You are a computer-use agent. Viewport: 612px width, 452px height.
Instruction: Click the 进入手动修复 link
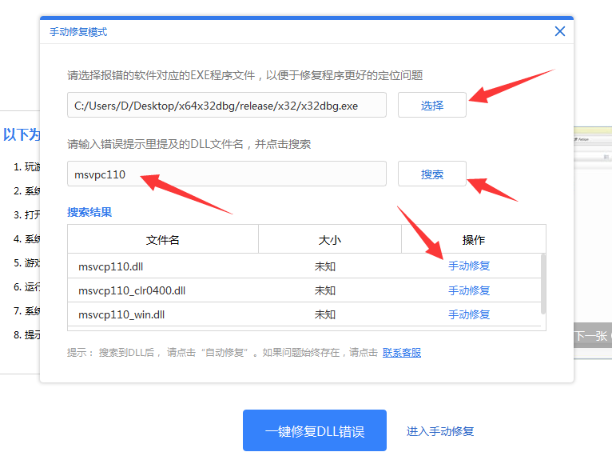tap(440, 431)
